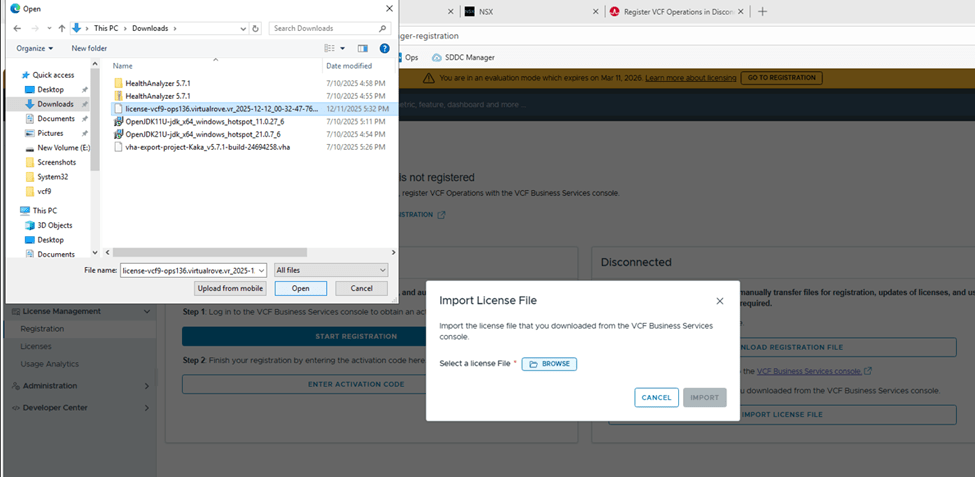Open the new browser tab plus button
The width and height of the screenshot is (975, 477).
click(763, 11)
